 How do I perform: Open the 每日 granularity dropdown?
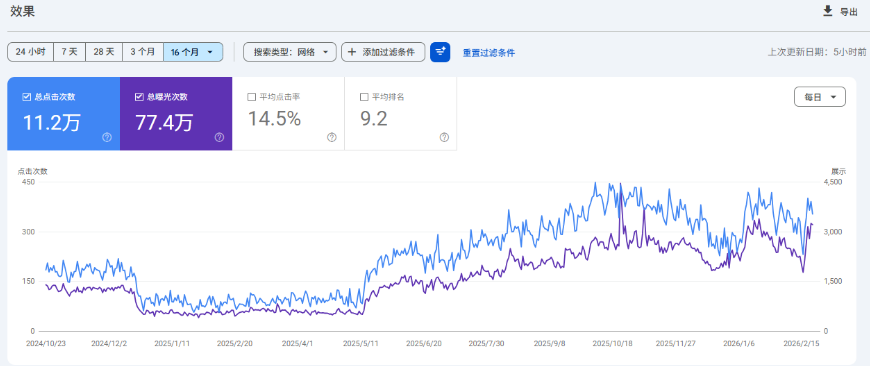(x=820, y=97)
